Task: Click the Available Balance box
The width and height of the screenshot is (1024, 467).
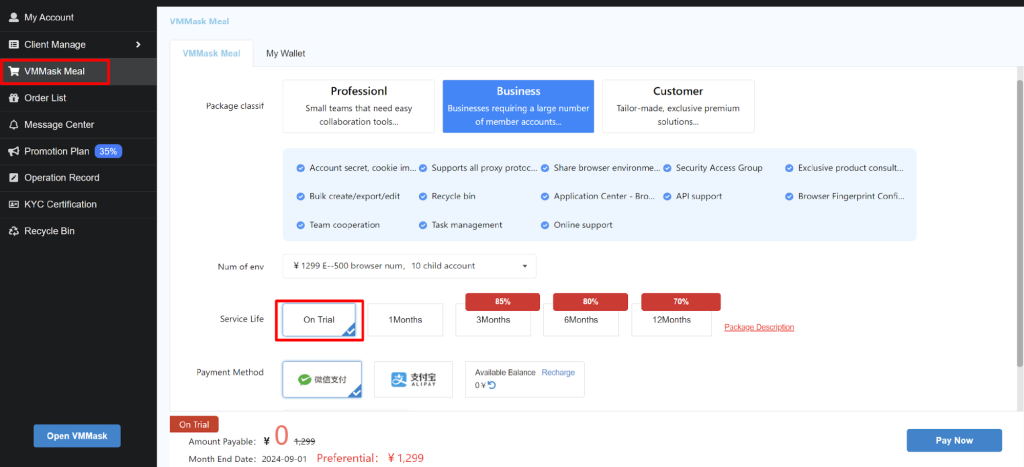Action: (525, 379)
